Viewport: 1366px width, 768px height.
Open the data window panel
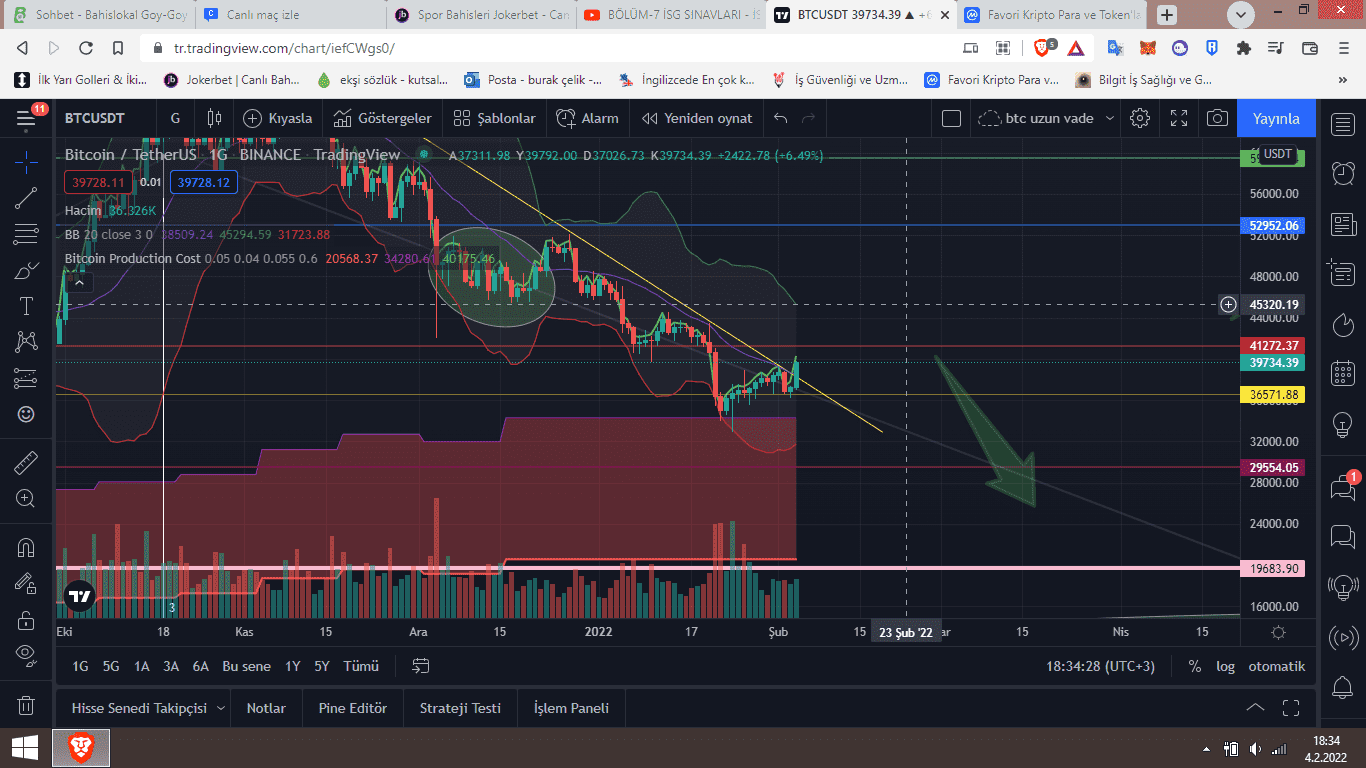pos(1343,273)
